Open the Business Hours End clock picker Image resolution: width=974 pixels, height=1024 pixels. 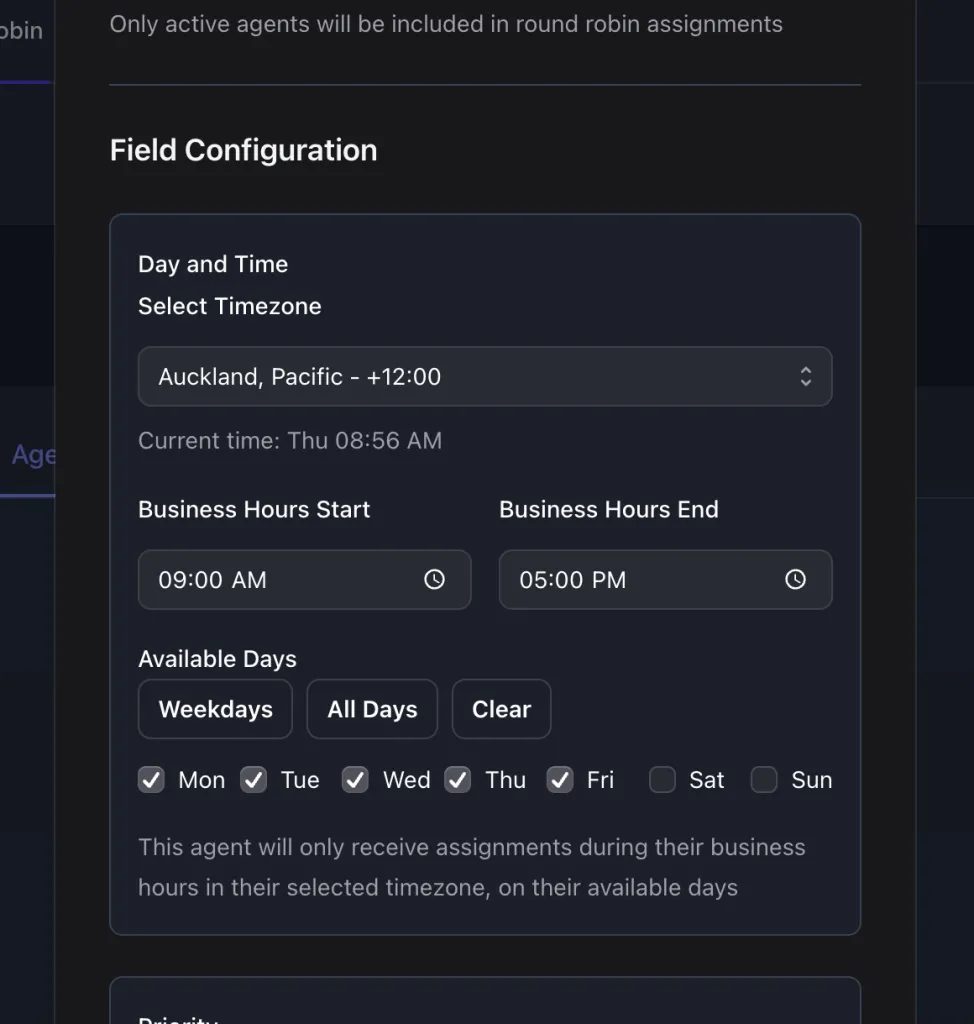pyautogui.click(x=795, y=580)
